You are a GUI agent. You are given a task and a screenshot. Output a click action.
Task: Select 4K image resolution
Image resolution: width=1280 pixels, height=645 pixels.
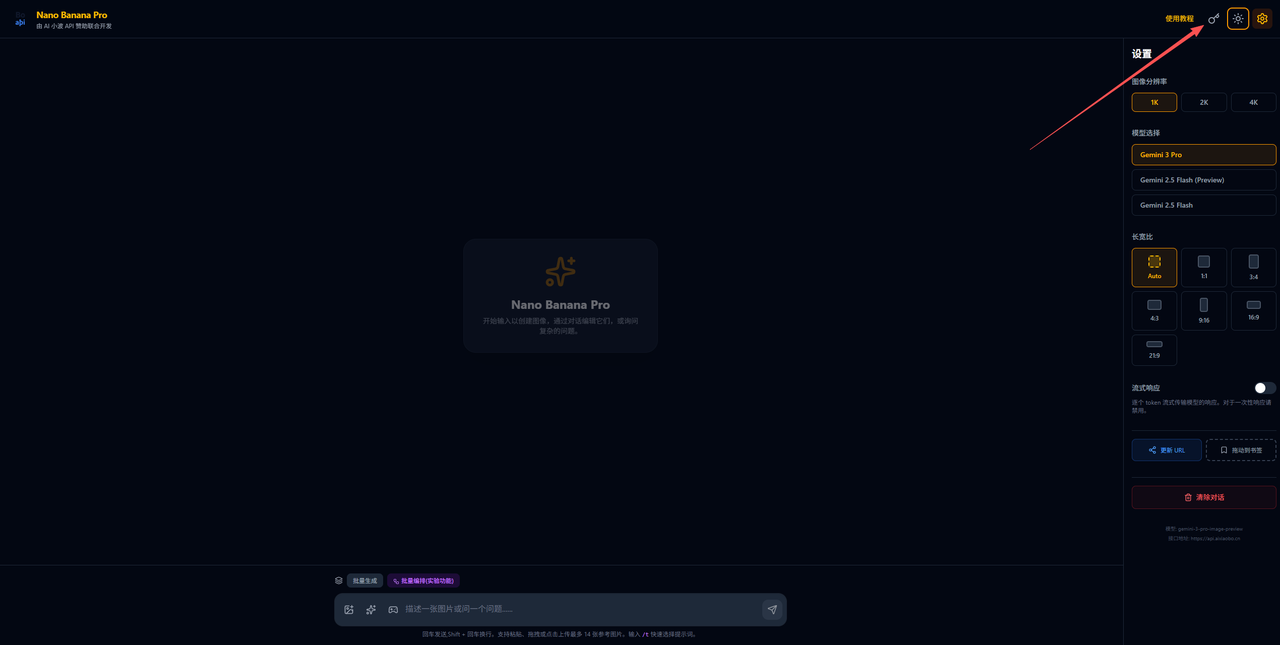click(x=1253, y=102)
